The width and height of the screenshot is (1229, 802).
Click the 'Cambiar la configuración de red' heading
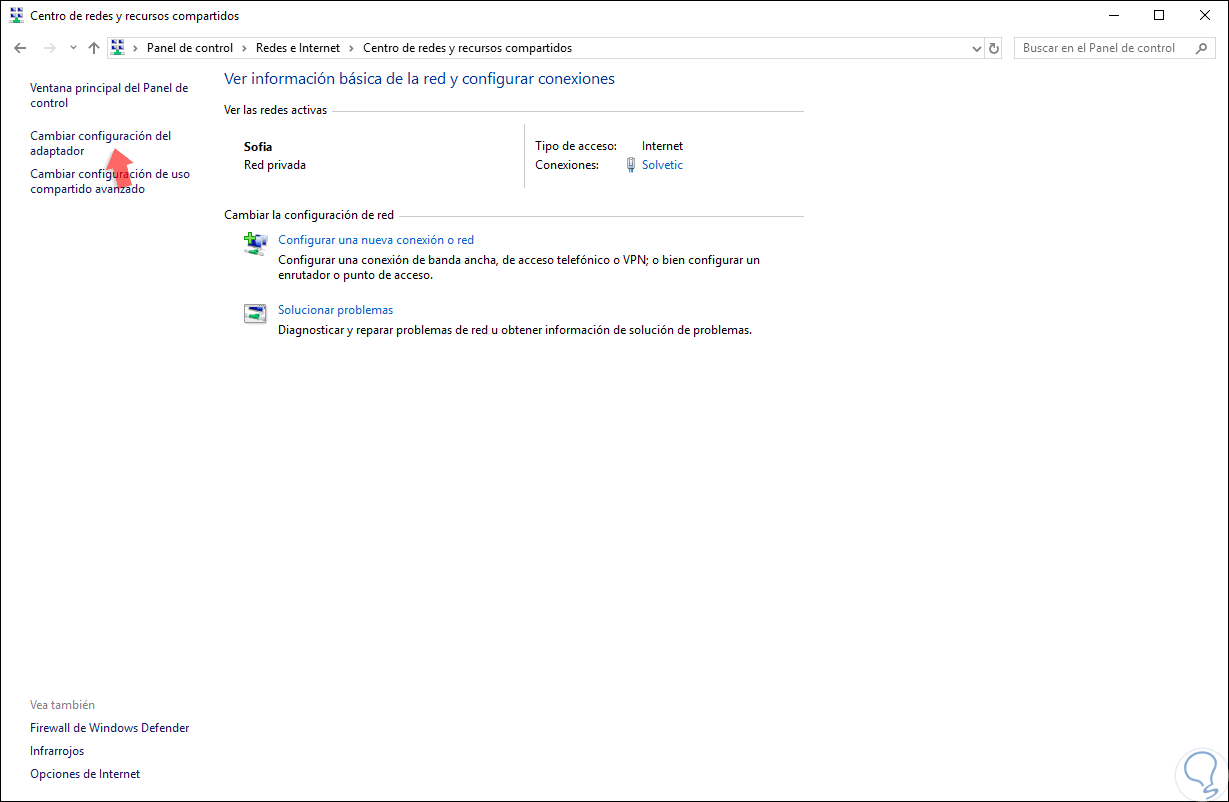coord(309,215)
